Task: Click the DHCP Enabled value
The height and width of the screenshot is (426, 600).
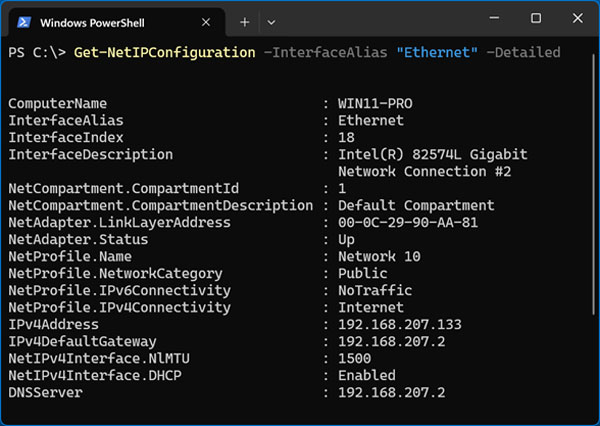Action: coord(367,375)
